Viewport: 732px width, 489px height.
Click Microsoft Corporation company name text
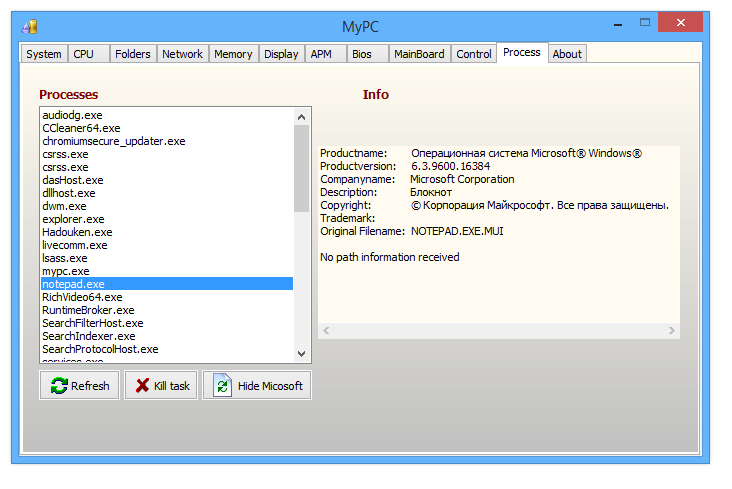pyautogui.click(x=462, y=179)
